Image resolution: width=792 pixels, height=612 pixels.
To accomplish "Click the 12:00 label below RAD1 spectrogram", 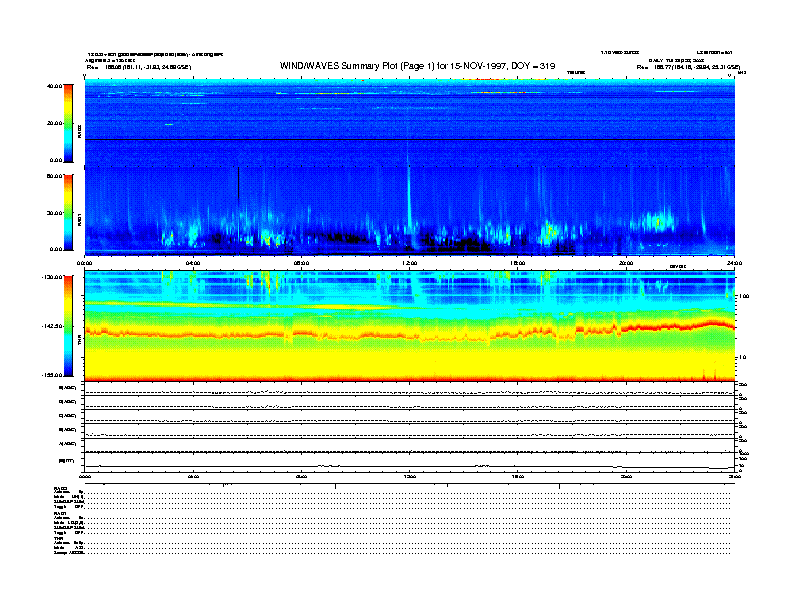I will (x=410, y=263).
